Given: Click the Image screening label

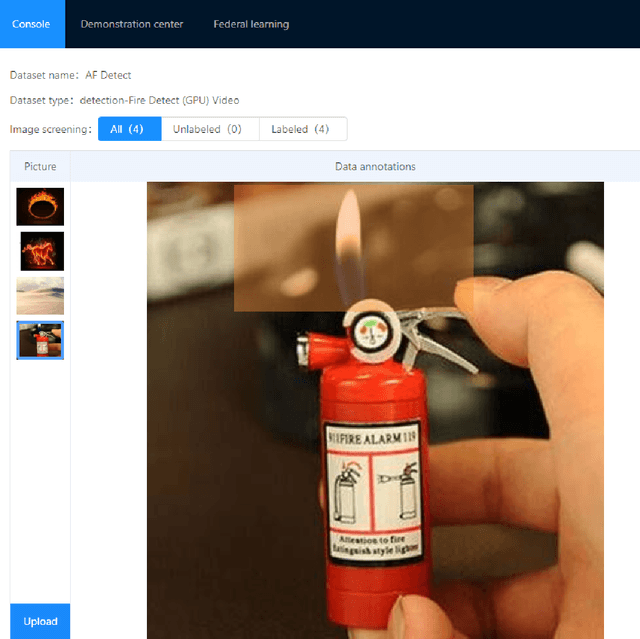Looking at the screenshot, I should pos(51,129).
